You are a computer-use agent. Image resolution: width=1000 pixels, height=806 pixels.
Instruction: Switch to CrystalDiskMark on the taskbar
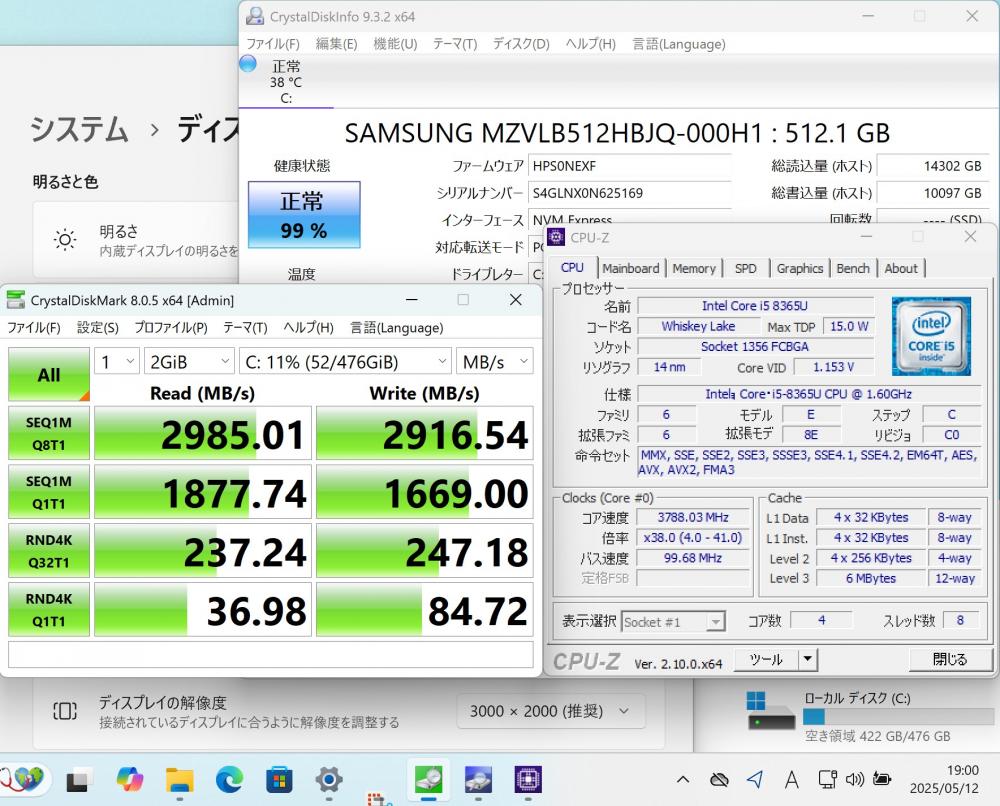coord(429,779)
